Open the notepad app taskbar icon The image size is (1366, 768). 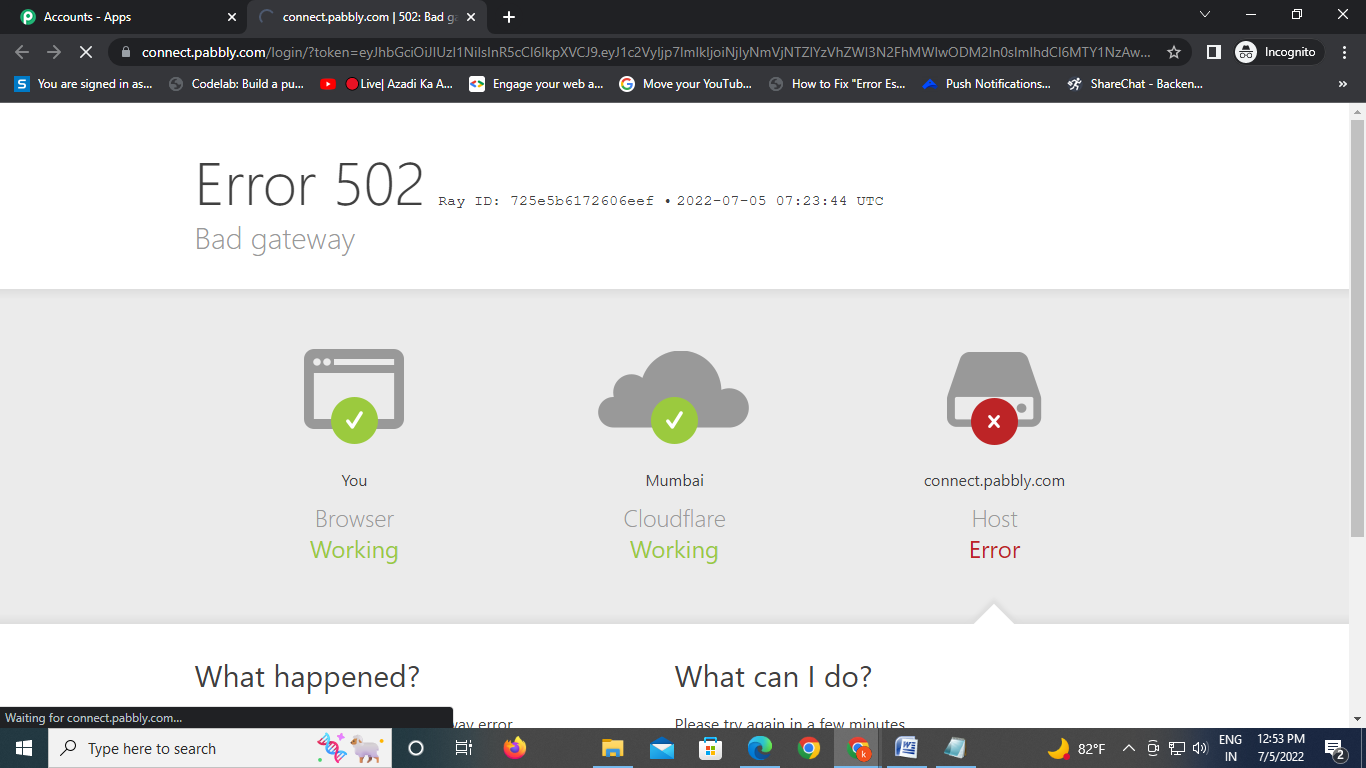[x=956, y=748]
